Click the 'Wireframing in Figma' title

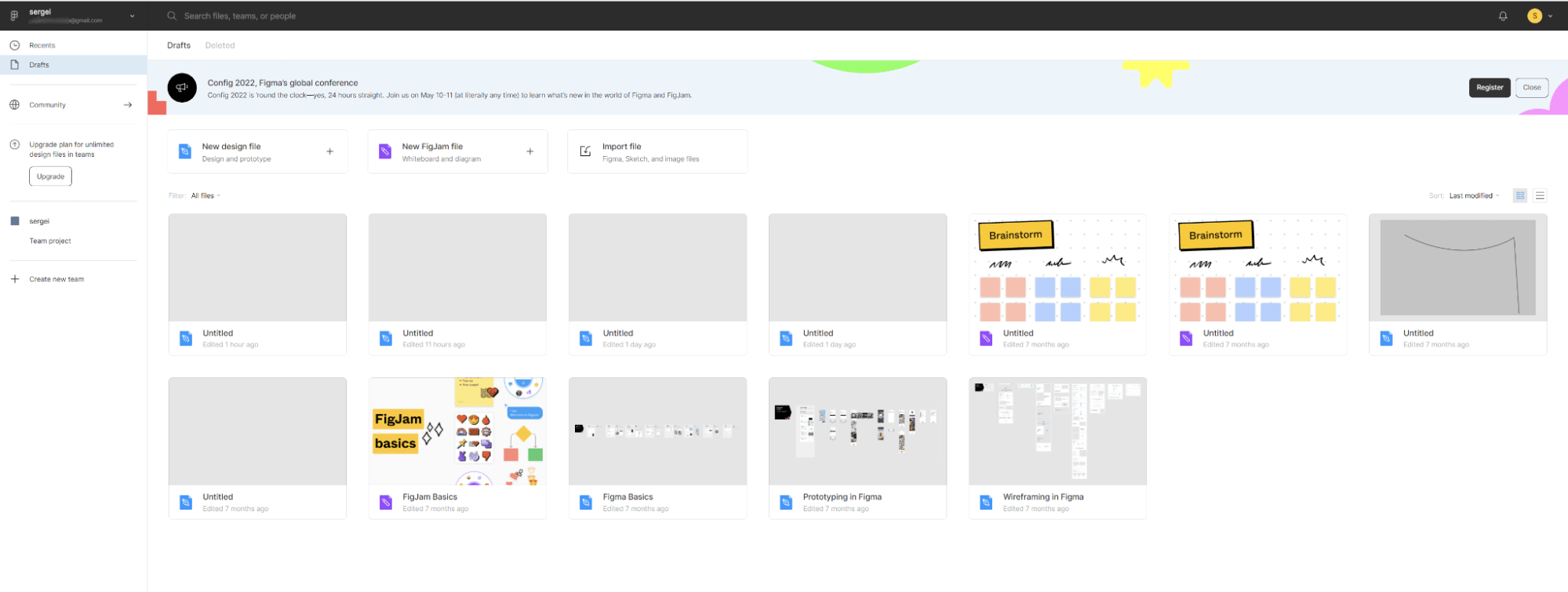tap(1043, 497)
